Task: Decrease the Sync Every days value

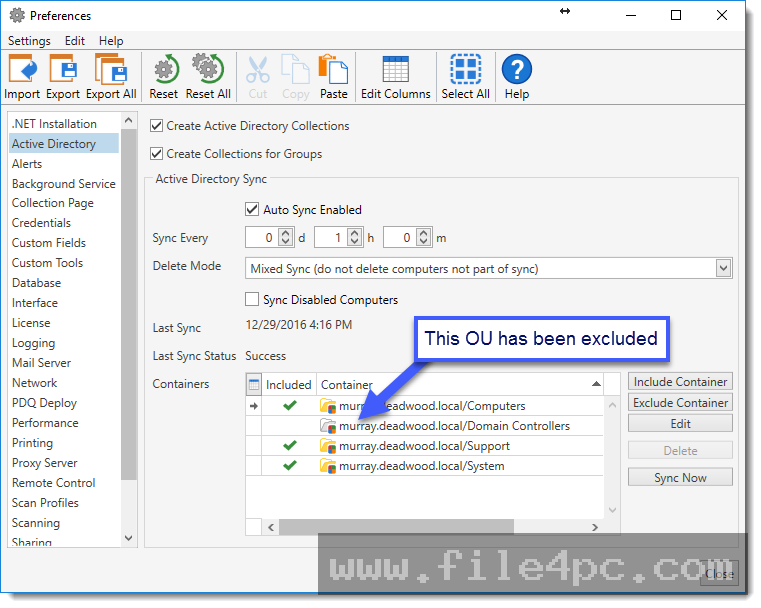Action: click(285, 242)
